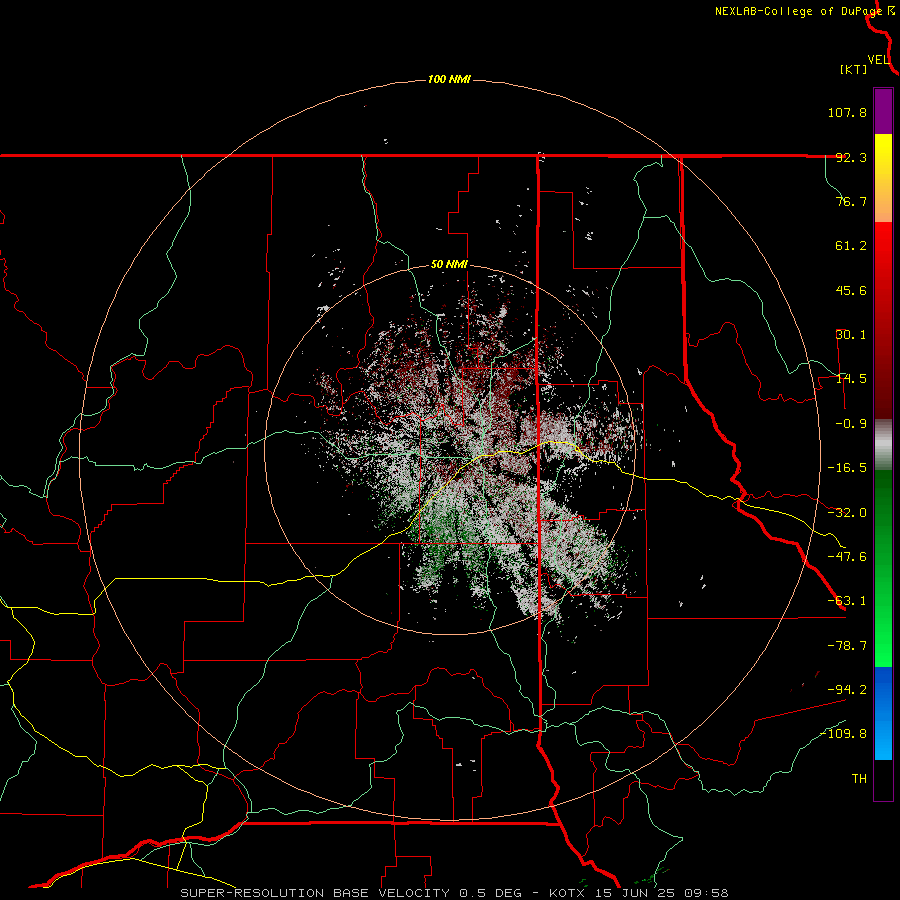This screenshot has height=900, width=900.
Task: Click the -32.0 velocity scale value
Action: (847, 513)
